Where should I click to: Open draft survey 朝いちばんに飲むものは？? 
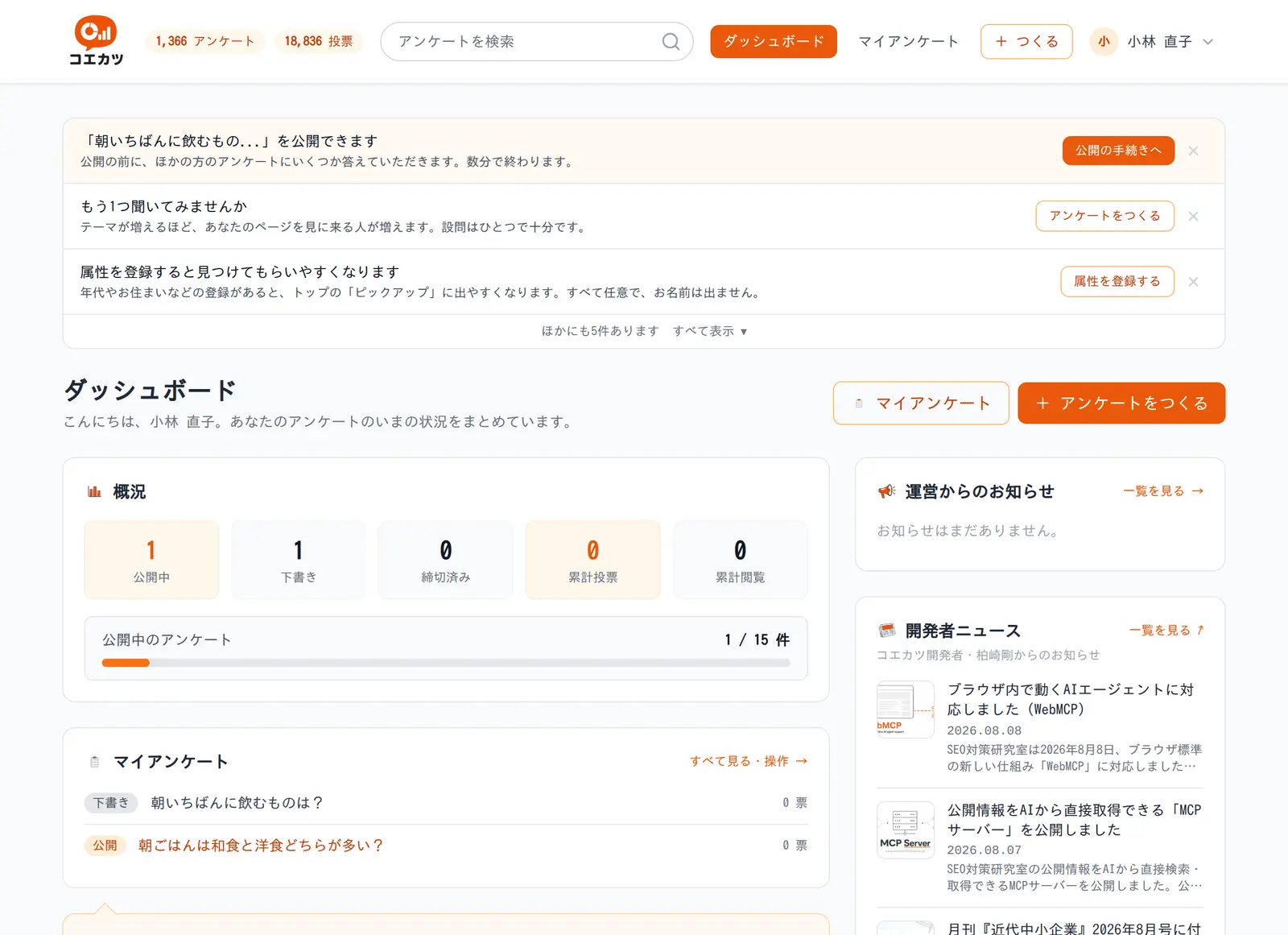point(237,803)
